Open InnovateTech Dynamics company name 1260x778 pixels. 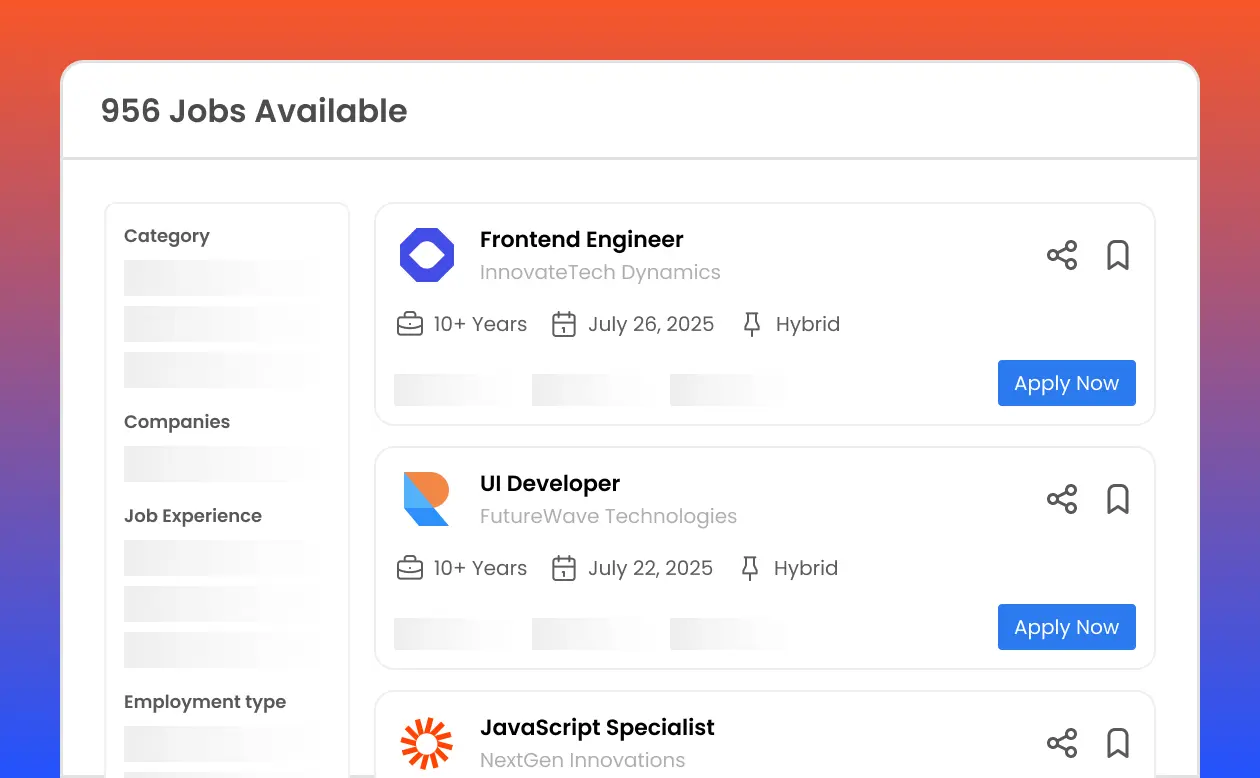pyautogui.click(x=600, y=272)
